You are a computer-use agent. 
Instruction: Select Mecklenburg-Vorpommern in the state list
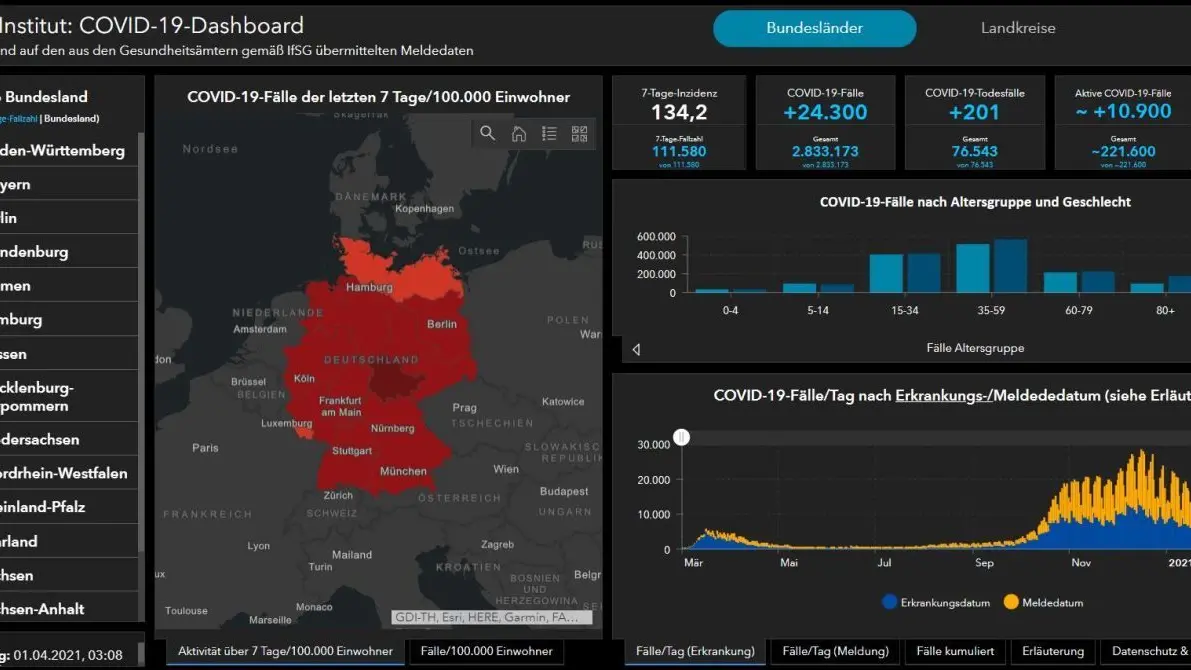(69, 397)
